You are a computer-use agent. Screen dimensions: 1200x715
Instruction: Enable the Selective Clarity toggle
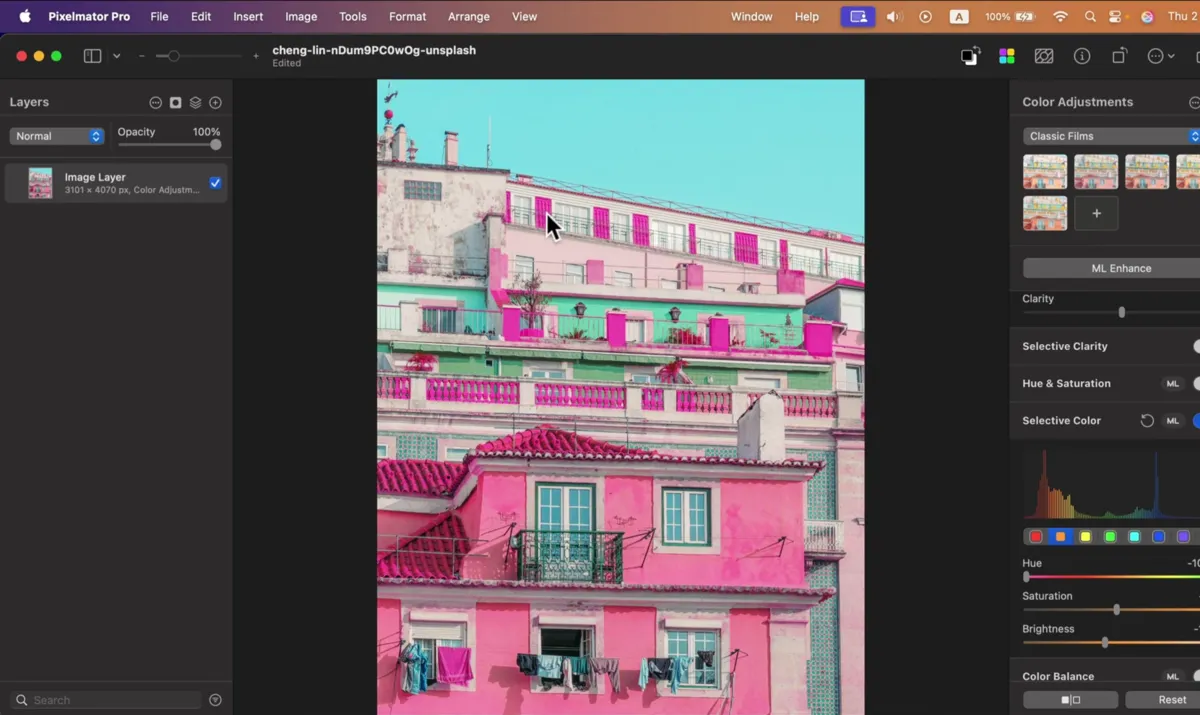pos(1196,346)
